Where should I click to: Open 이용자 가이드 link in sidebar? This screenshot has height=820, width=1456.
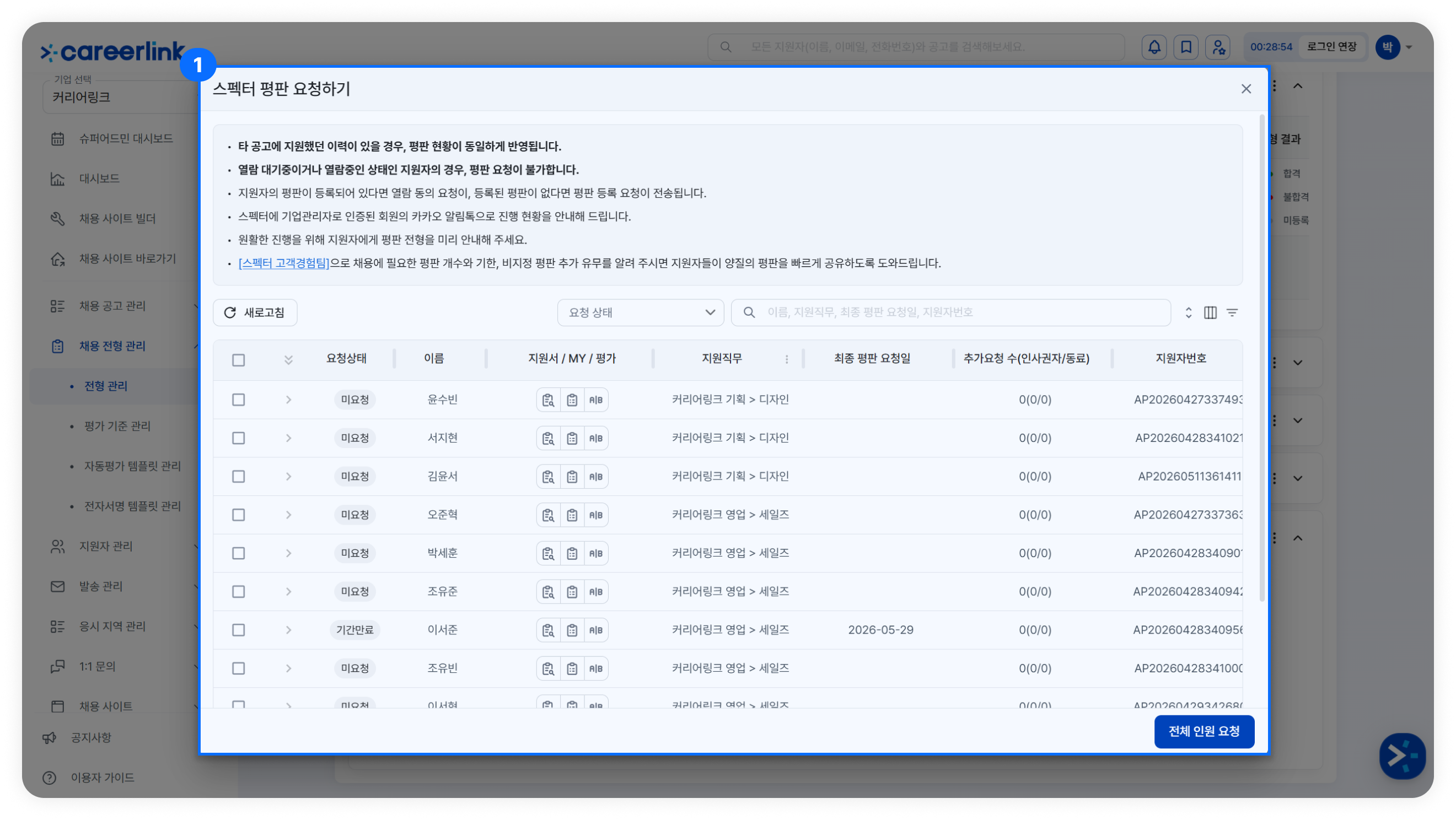[103, 778]
